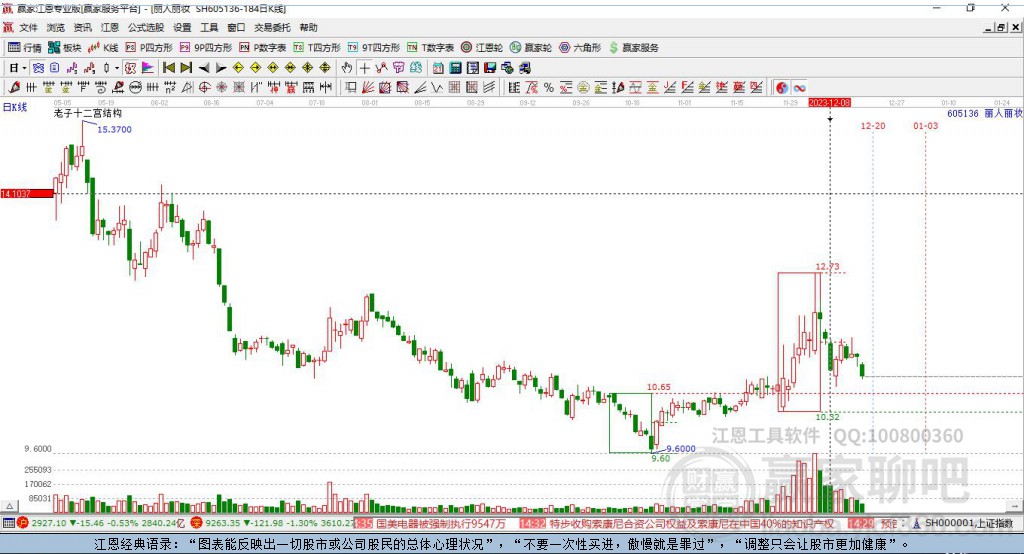Click SH000001 上证指数 in status bar
Viewport: 1024px width, 554px height.
[x=969, y=523]
